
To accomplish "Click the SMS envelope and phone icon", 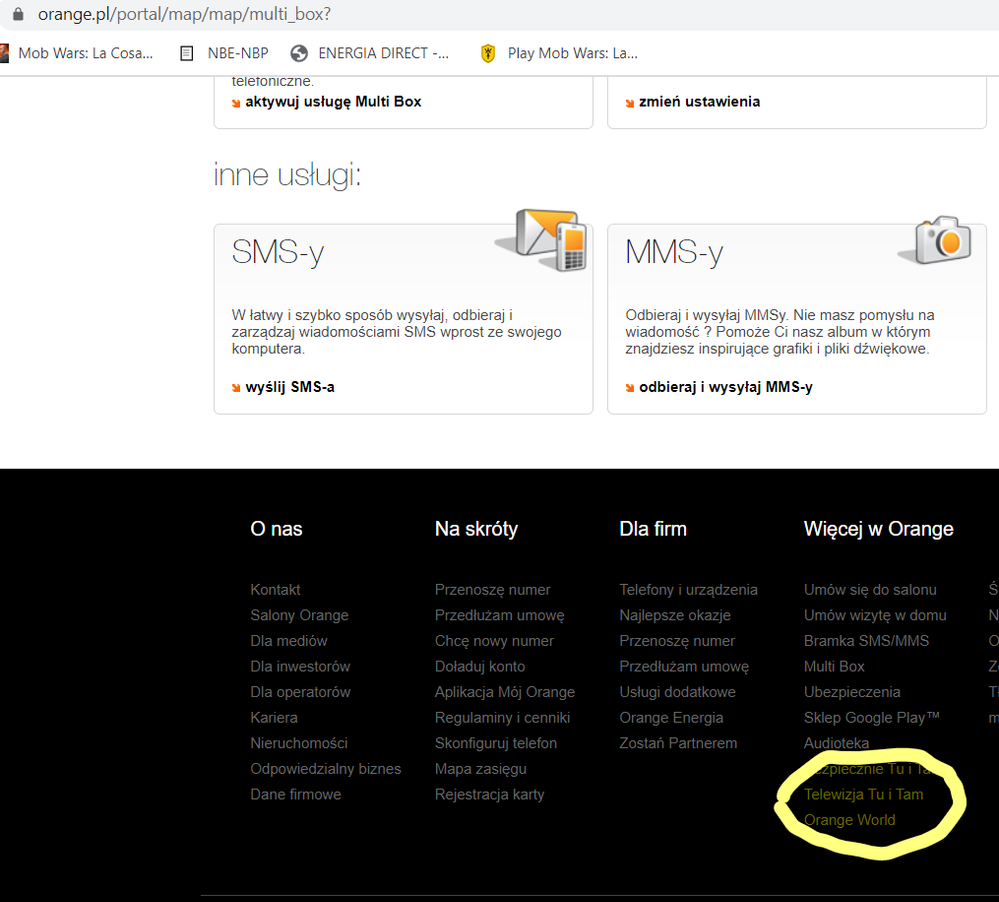I will pyautogui.click(x=540, y=240).
